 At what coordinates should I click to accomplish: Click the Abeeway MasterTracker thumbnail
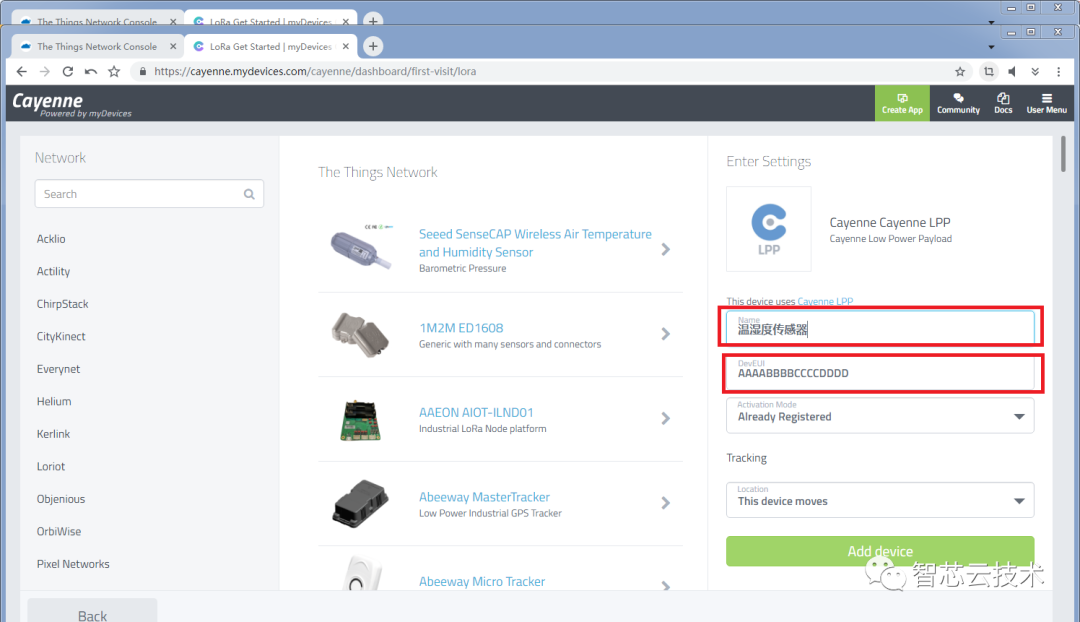click(360, 504)
